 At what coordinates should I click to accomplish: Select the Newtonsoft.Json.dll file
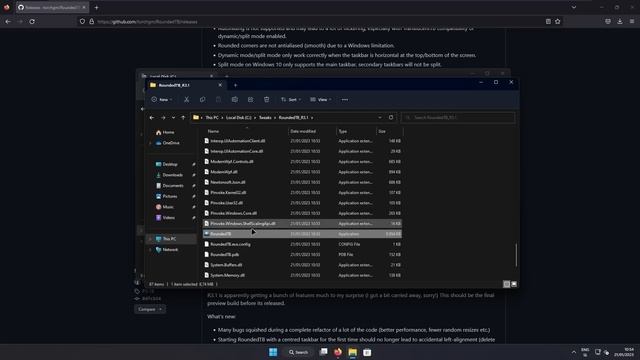tap(302, 182)
